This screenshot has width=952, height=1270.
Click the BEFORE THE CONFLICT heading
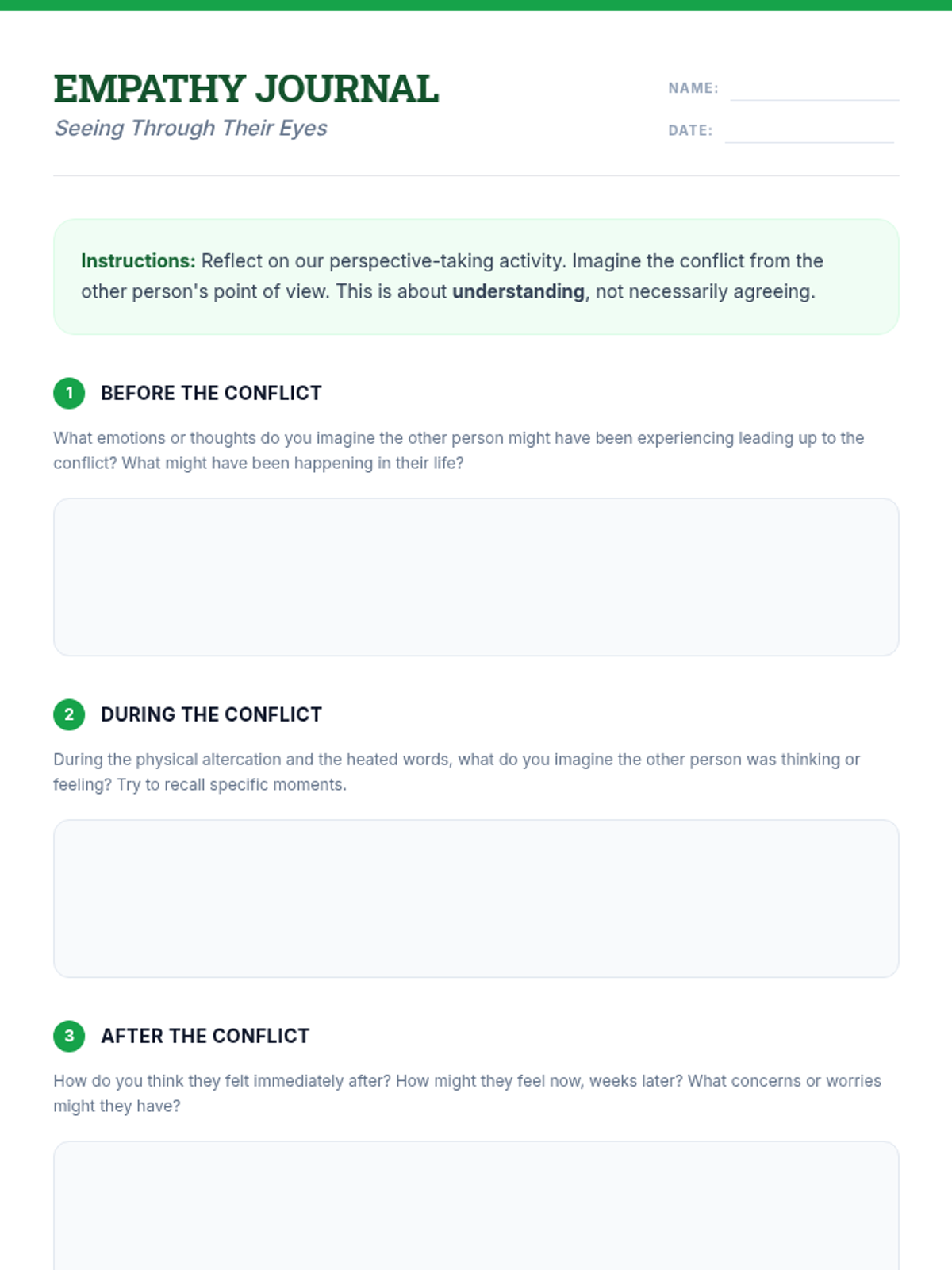click(211, 393)
